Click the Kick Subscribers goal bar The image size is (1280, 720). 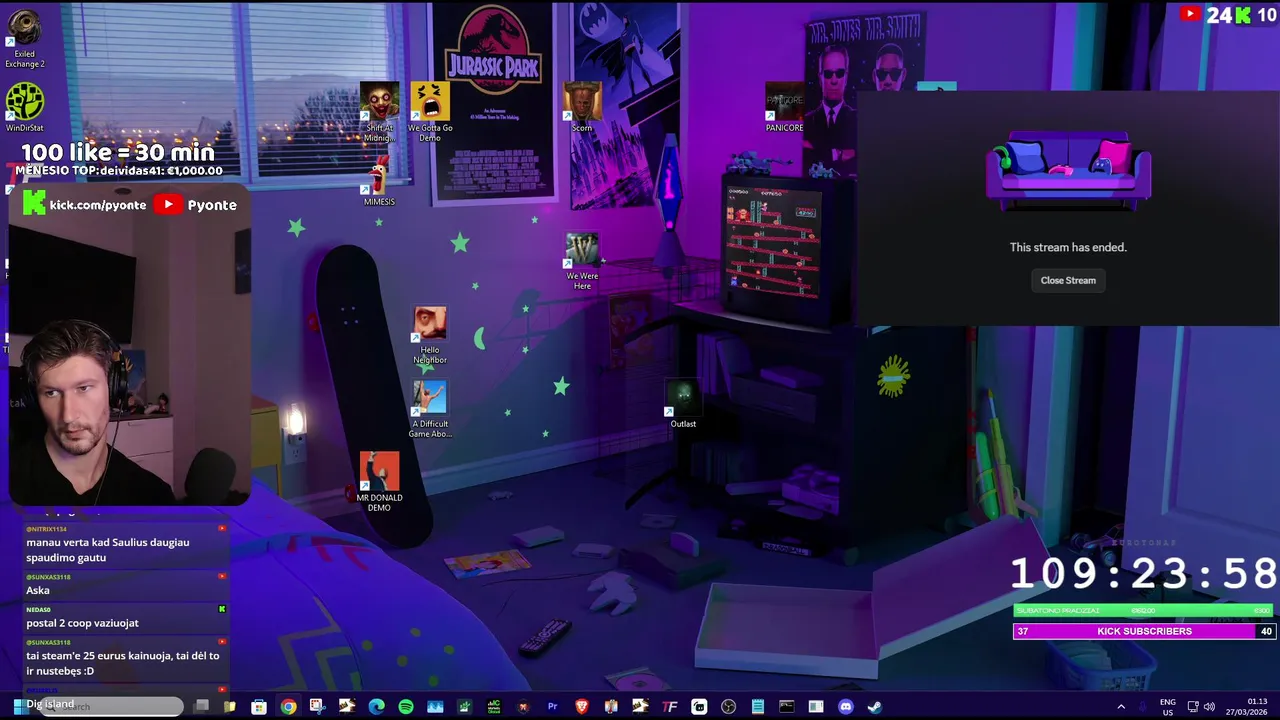[x=1144, y=631]
